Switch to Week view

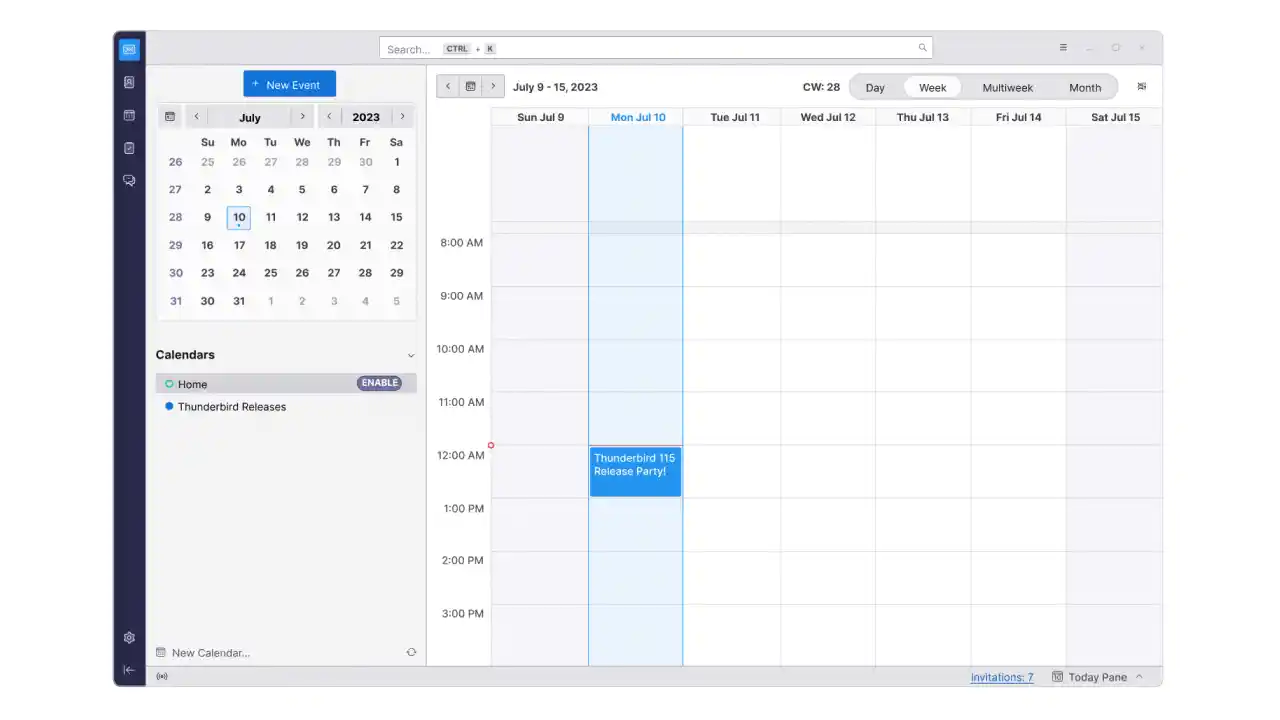click(933, 87)
